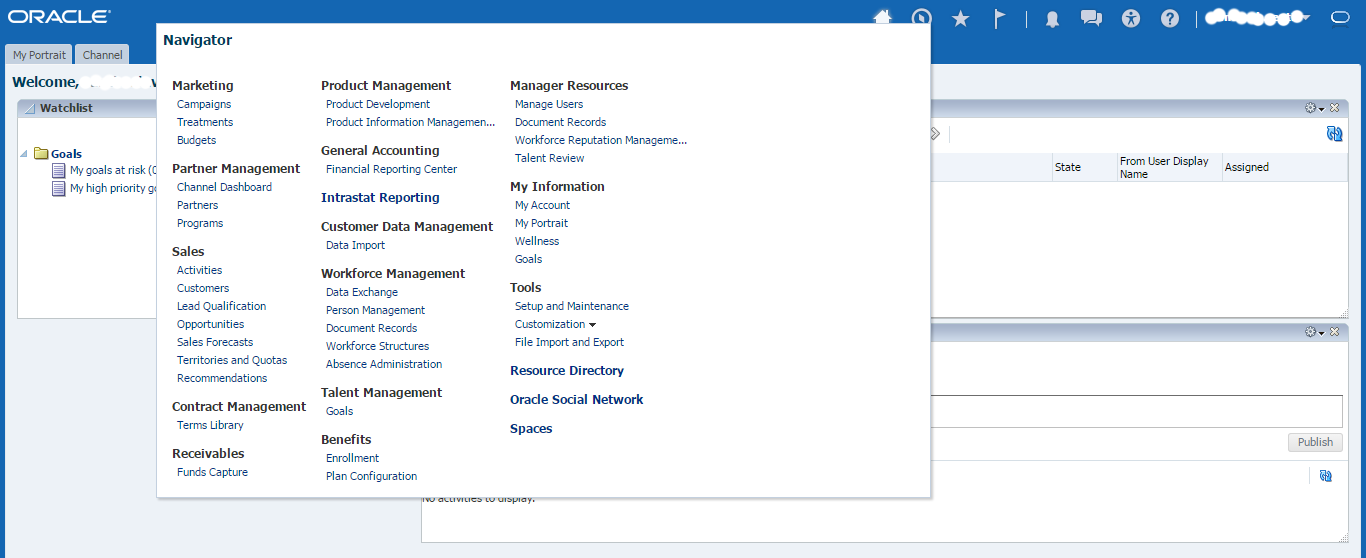Open Terms Library link

point(210,425)
